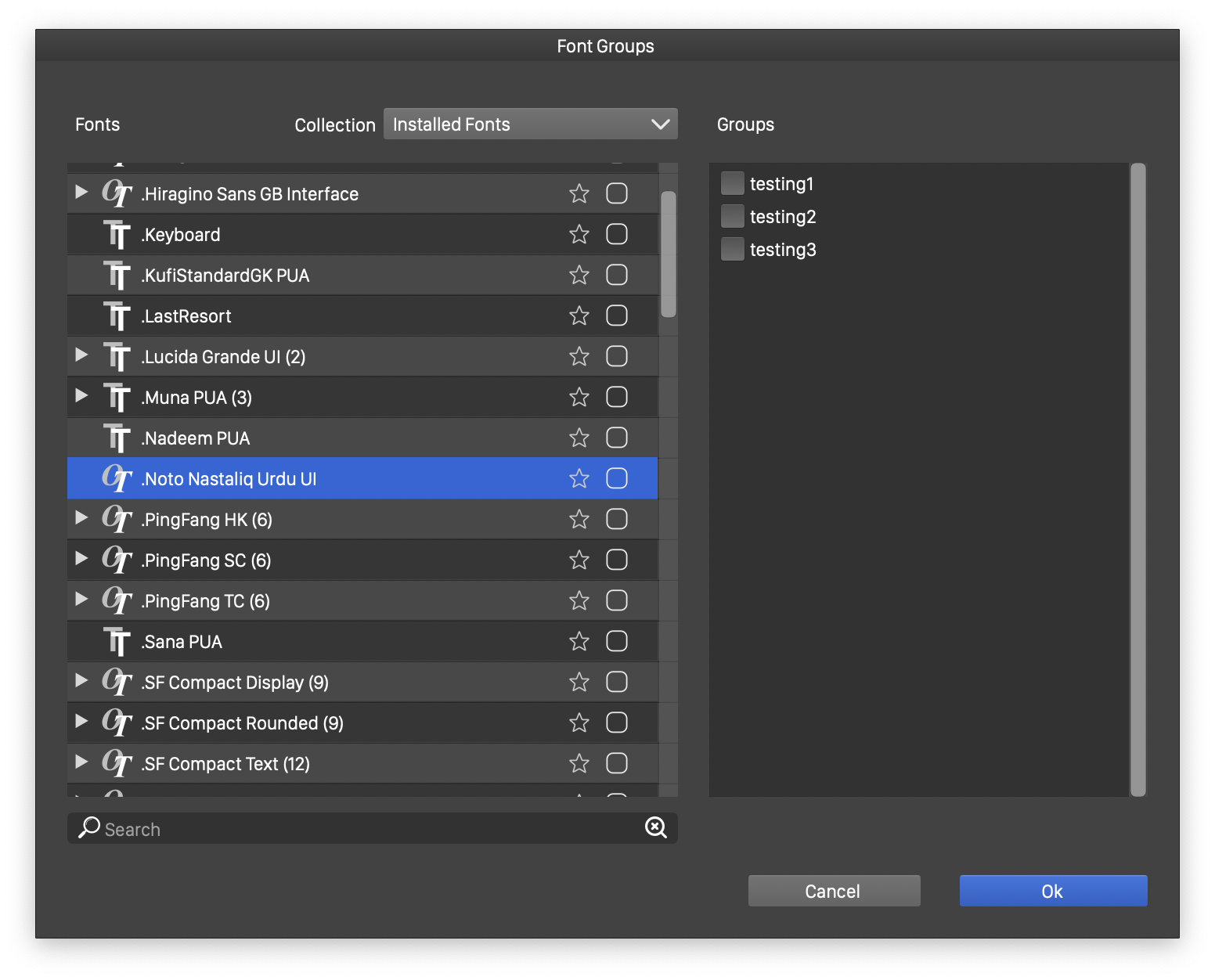Confirm with the Ok button

pos(1052,891)
